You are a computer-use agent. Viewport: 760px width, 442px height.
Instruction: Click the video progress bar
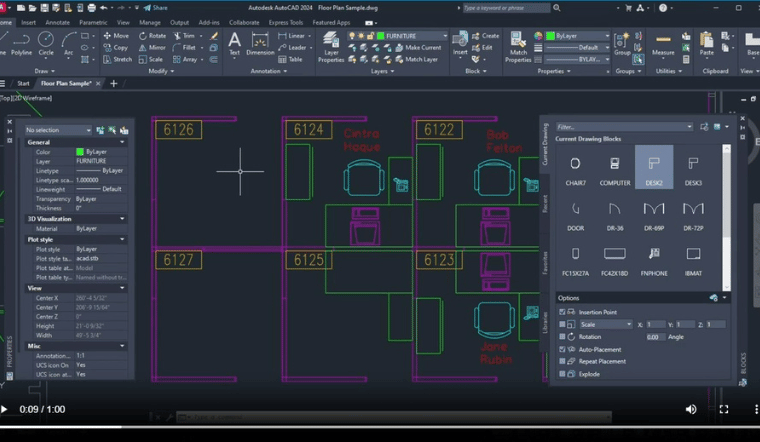[380, 427]
